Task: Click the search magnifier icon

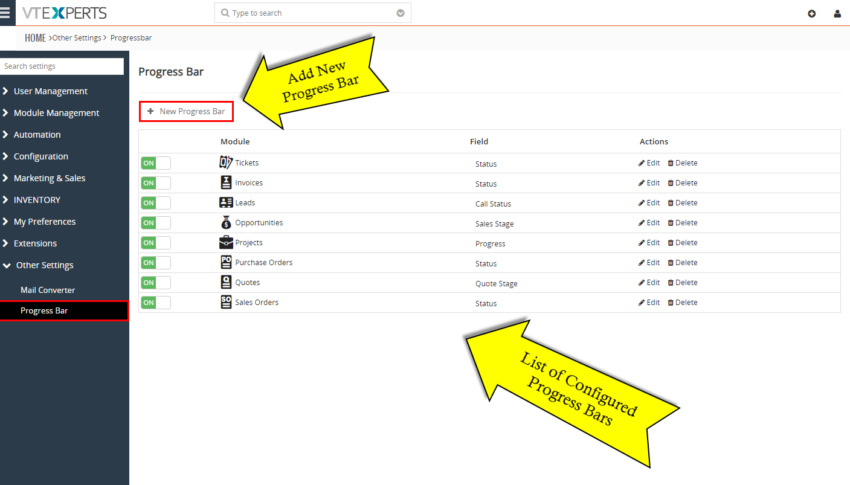Action: 225,12
